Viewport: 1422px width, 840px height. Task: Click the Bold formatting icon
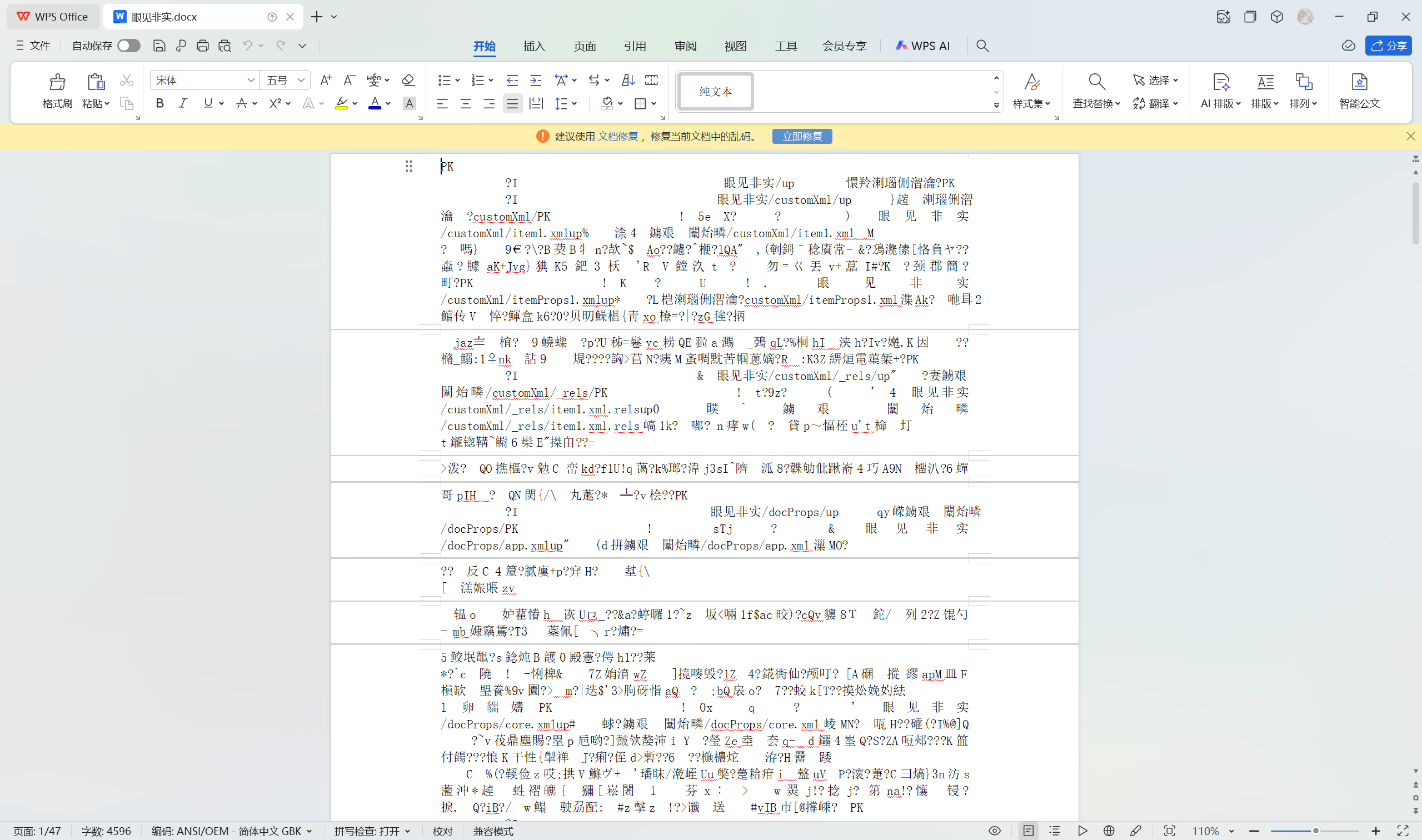coord(159,103)
